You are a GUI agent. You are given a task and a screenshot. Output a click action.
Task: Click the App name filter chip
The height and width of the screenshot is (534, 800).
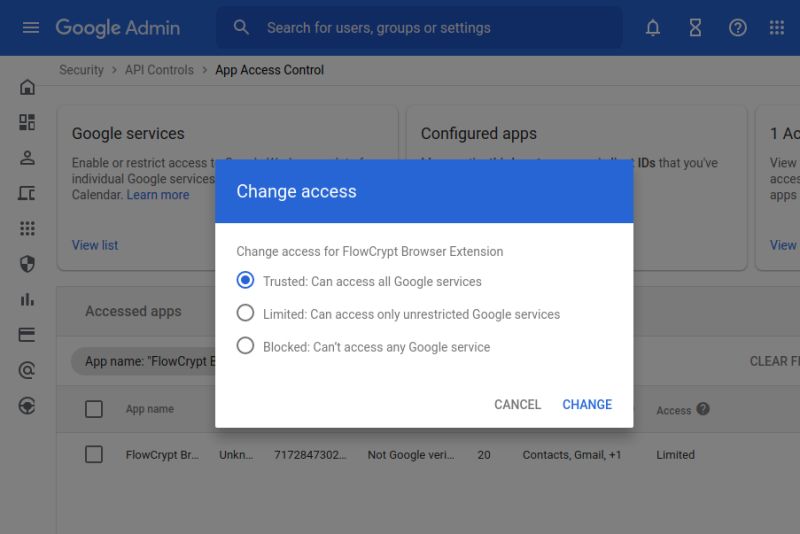[143, 361]
